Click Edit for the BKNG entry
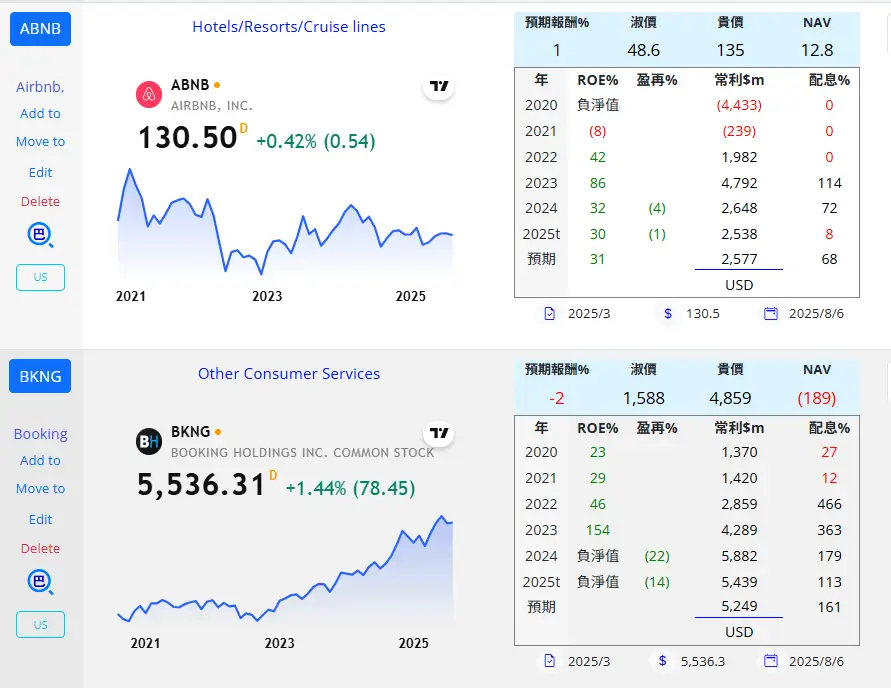891x688 pixels. (40, 519)
